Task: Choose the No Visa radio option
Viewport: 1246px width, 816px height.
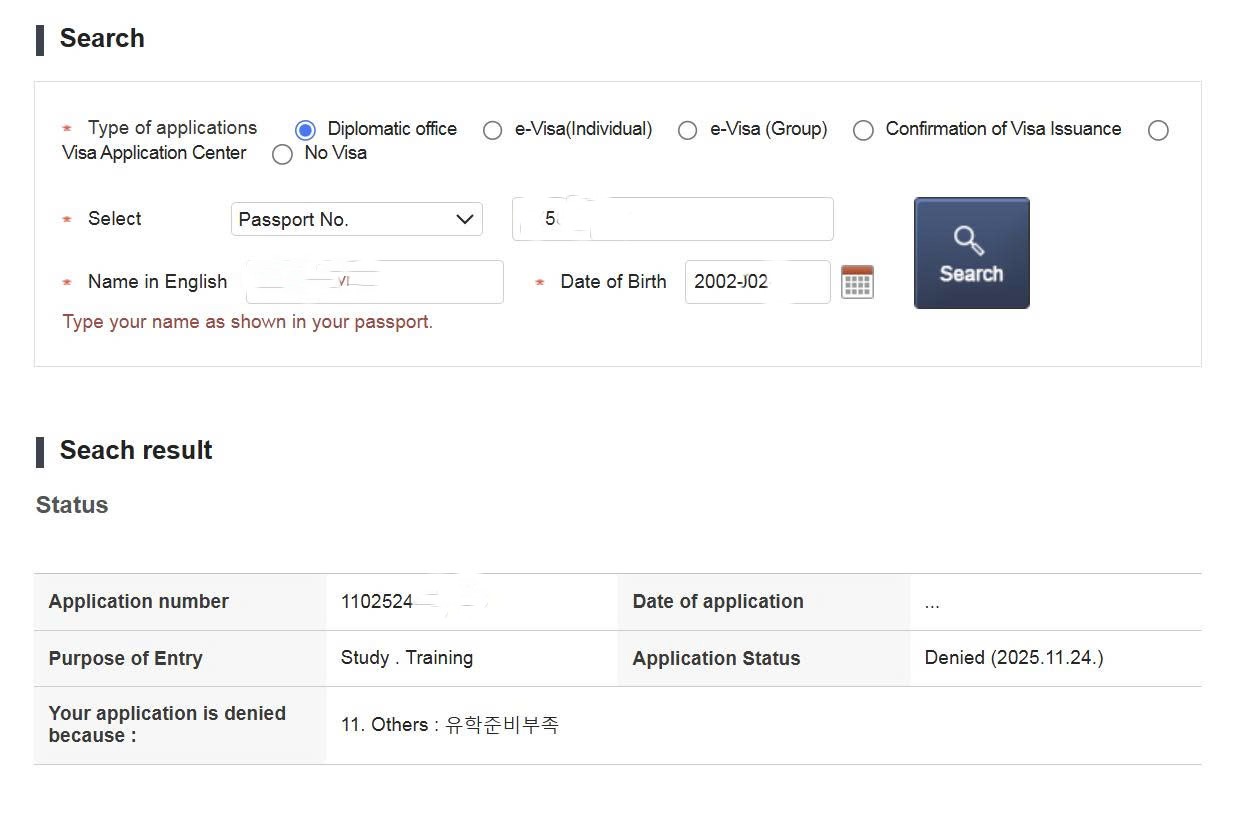Action: click(282, 154)
